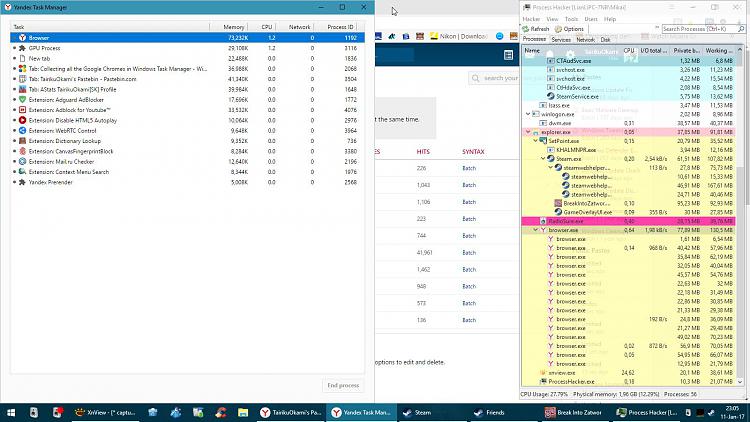Viewport: 750px width, 422px height.
Task: Collapse steamwebhelper parent node
Action: pyautogui.click(x=551, y=168)
